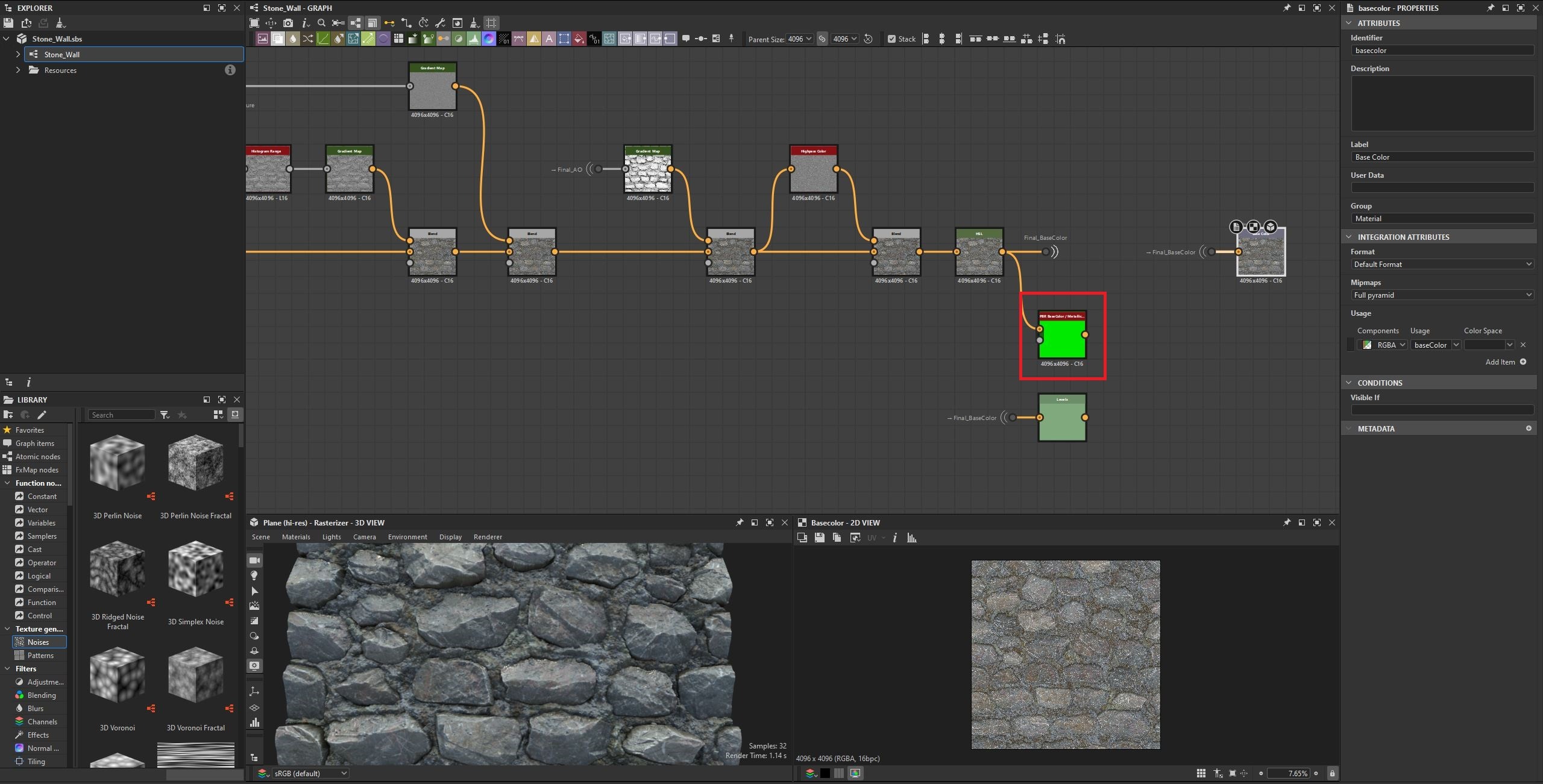Viewport: 1543px width, 784px height.
Task: Click Add Item in Usage section
Action: [1506, 362]
